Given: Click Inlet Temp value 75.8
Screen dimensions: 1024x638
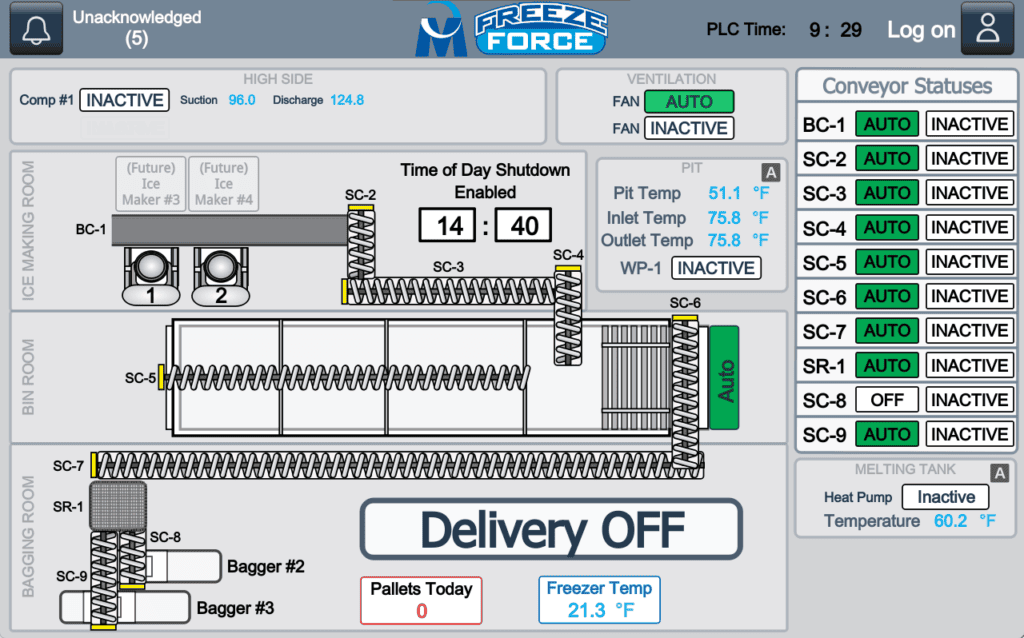Looking at the screenshot, I should click(x=724, y=217).
